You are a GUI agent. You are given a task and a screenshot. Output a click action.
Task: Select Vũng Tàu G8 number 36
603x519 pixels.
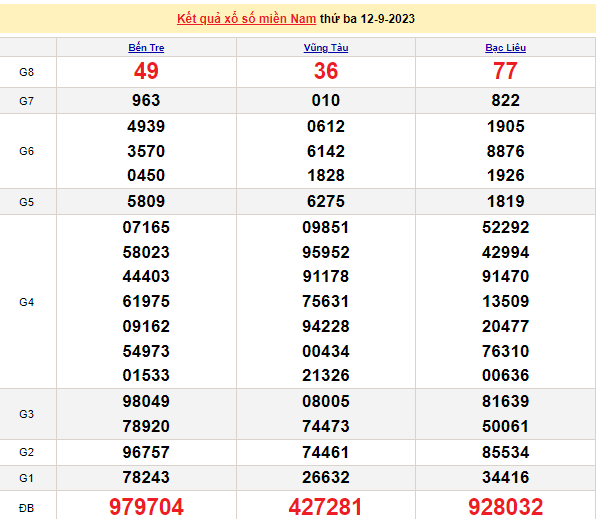pos(325,71)
